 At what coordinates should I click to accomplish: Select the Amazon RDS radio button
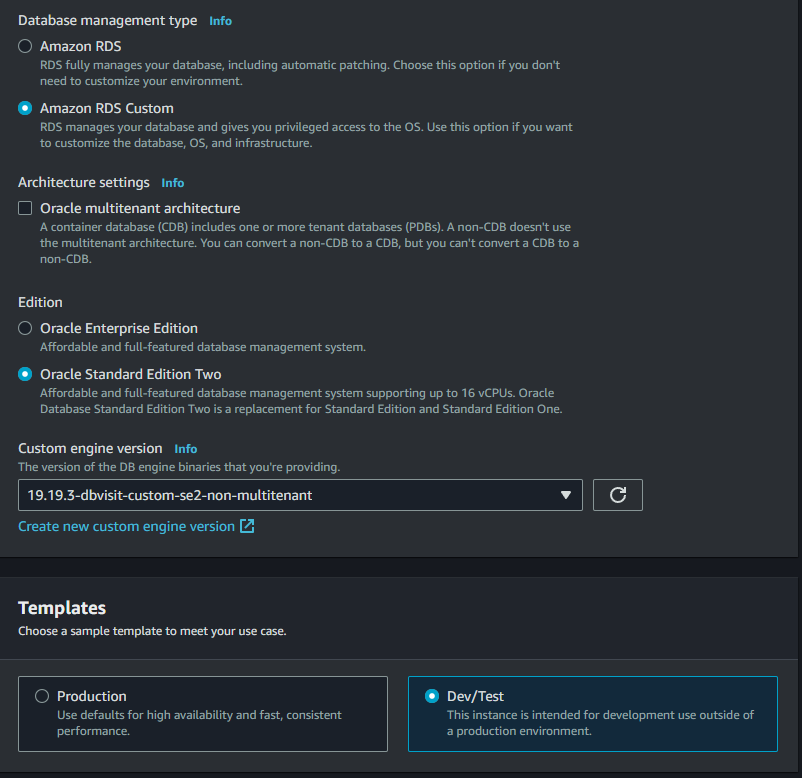coord(25,47)
